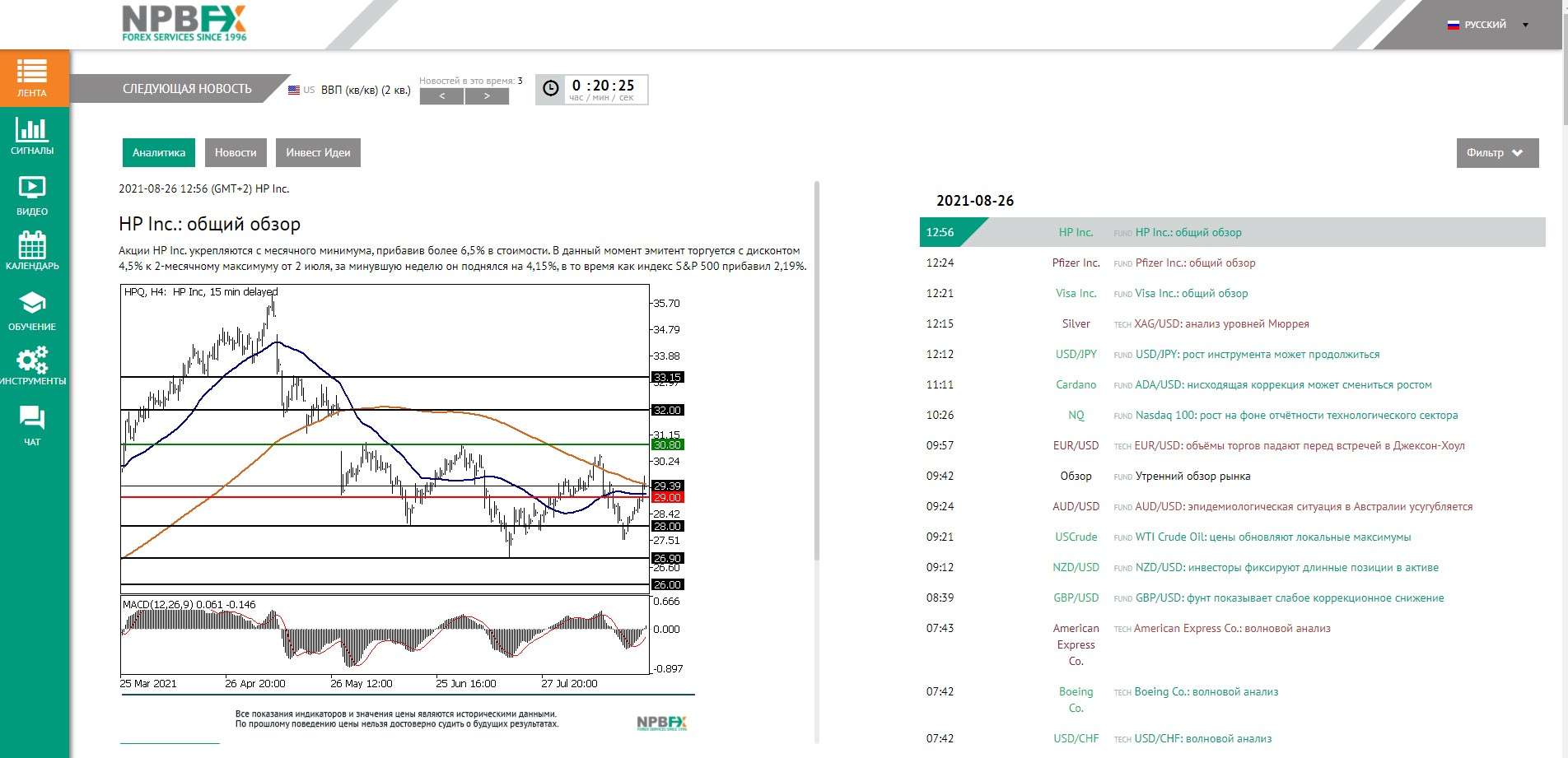The width and height of the screenshot is (1568, 758).
Task: Click the NQ instrument label
Action: 1076,415
